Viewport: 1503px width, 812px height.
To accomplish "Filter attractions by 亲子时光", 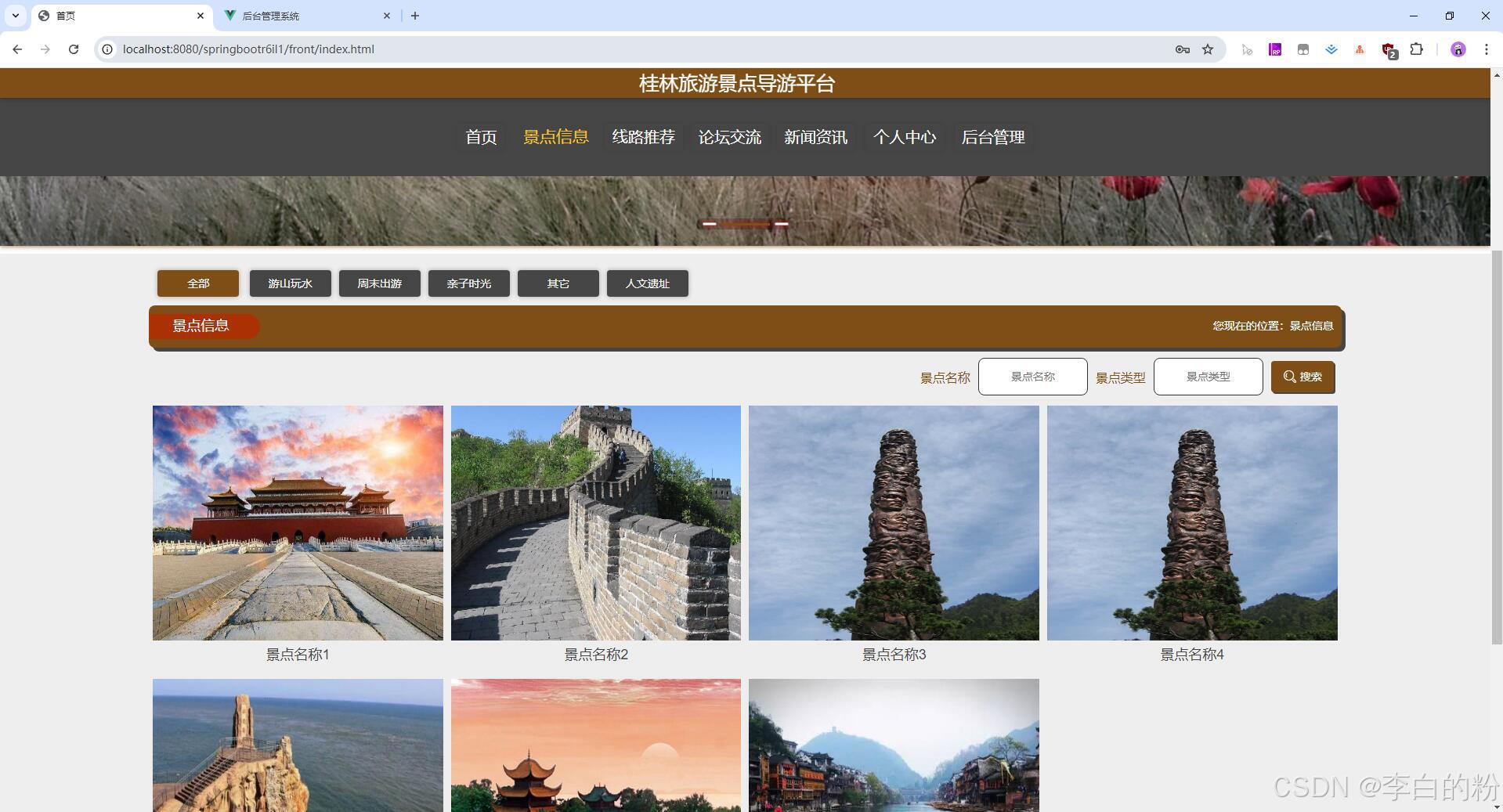I will pyautogui.click(x=469, y=283).
